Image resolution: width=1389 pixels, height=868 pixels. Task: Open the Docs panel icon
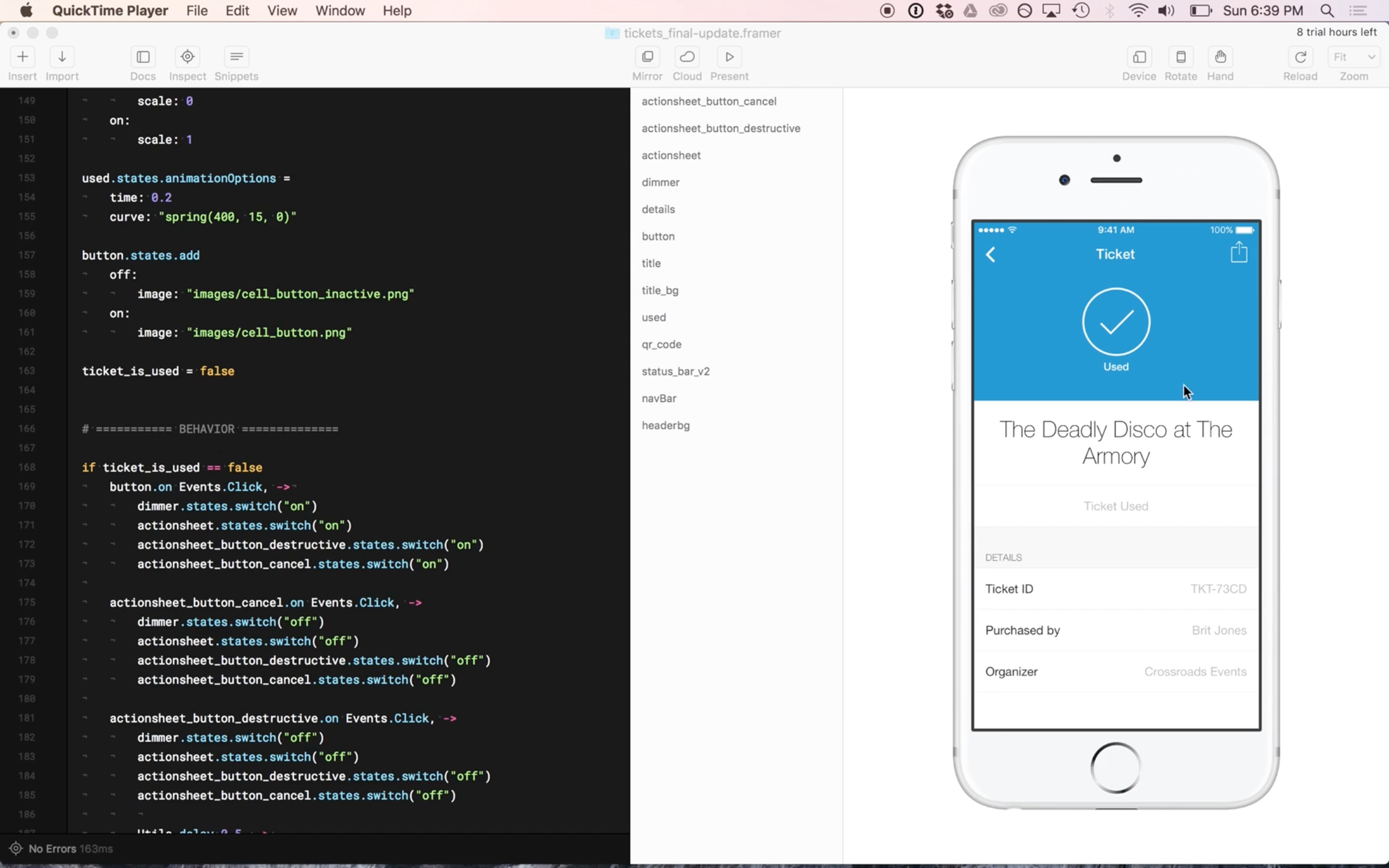point(143,57)
